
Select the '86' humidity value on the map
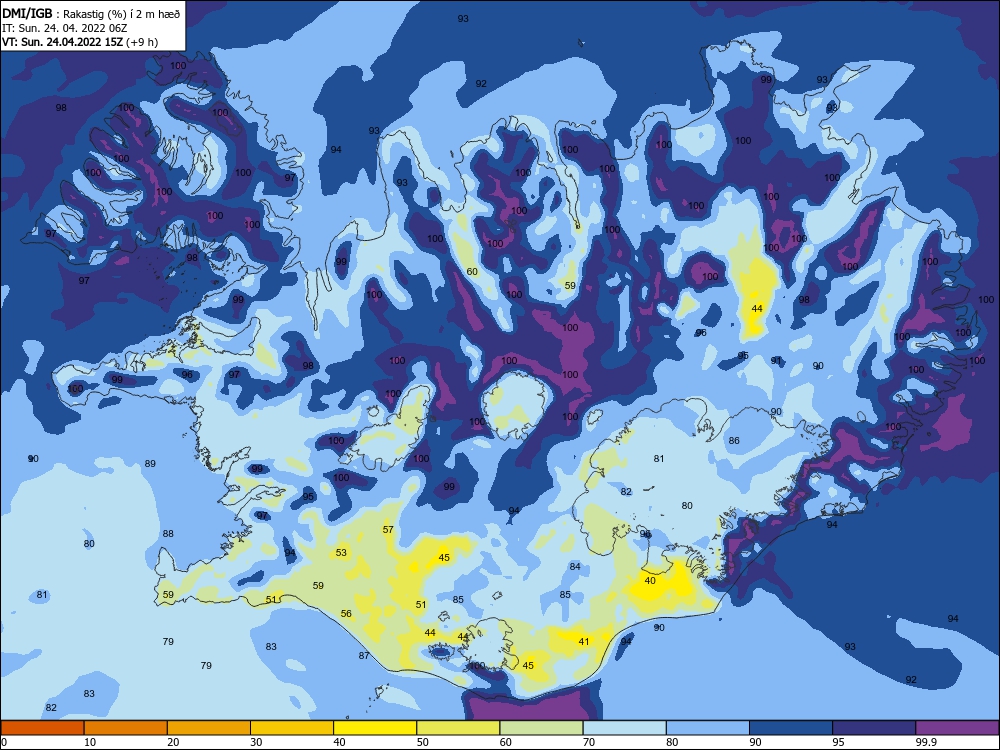(734, 441)
